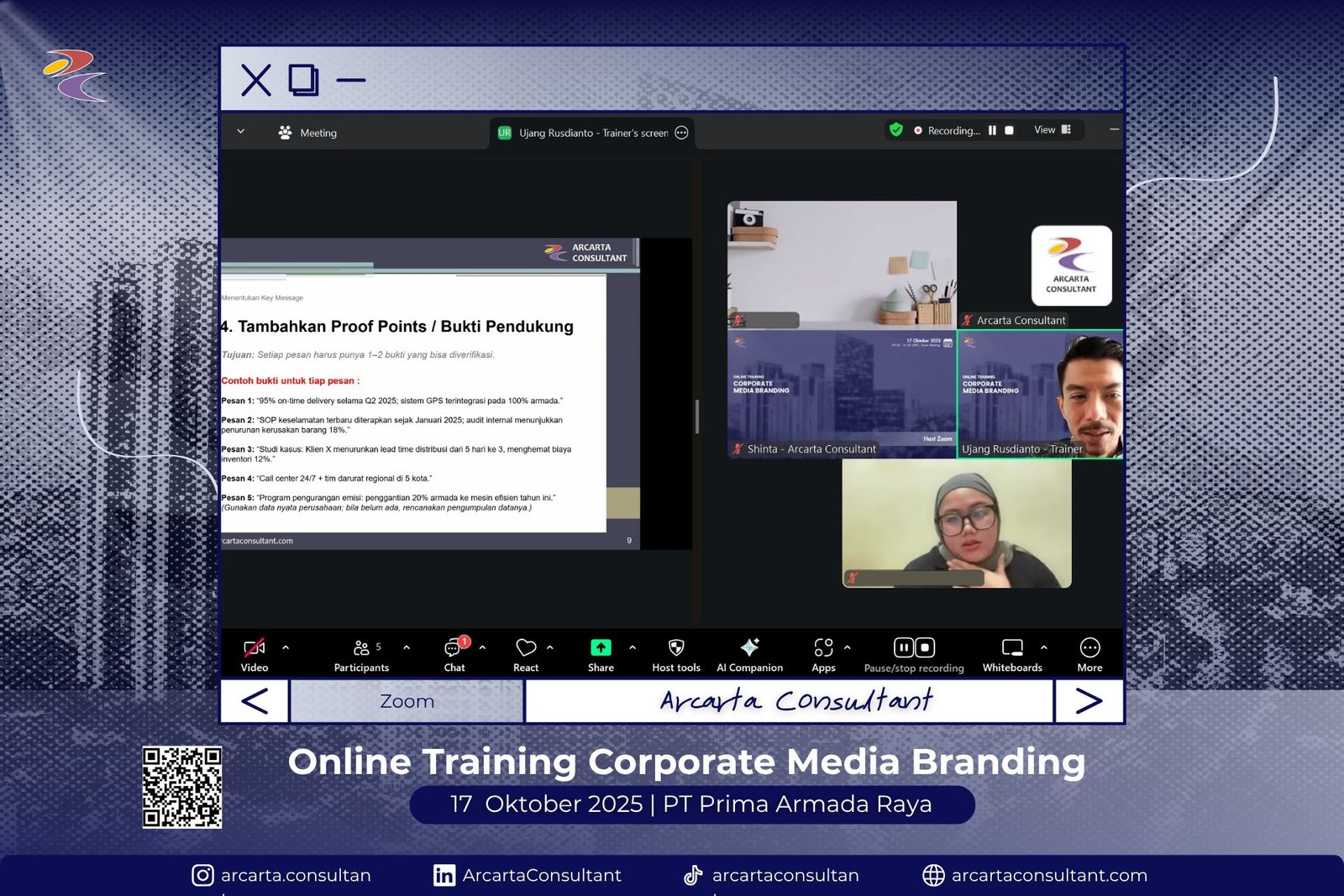The image size is (1344, 896).
Task: Pause the recording in top bar
Action: 992,131
